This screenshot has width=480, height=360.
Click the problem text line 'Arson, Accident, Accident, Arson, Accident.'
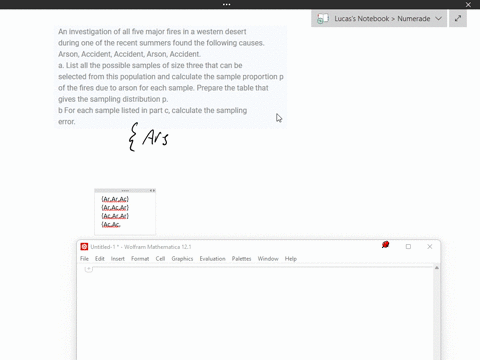pyautogui.click(x=129, y=54)
